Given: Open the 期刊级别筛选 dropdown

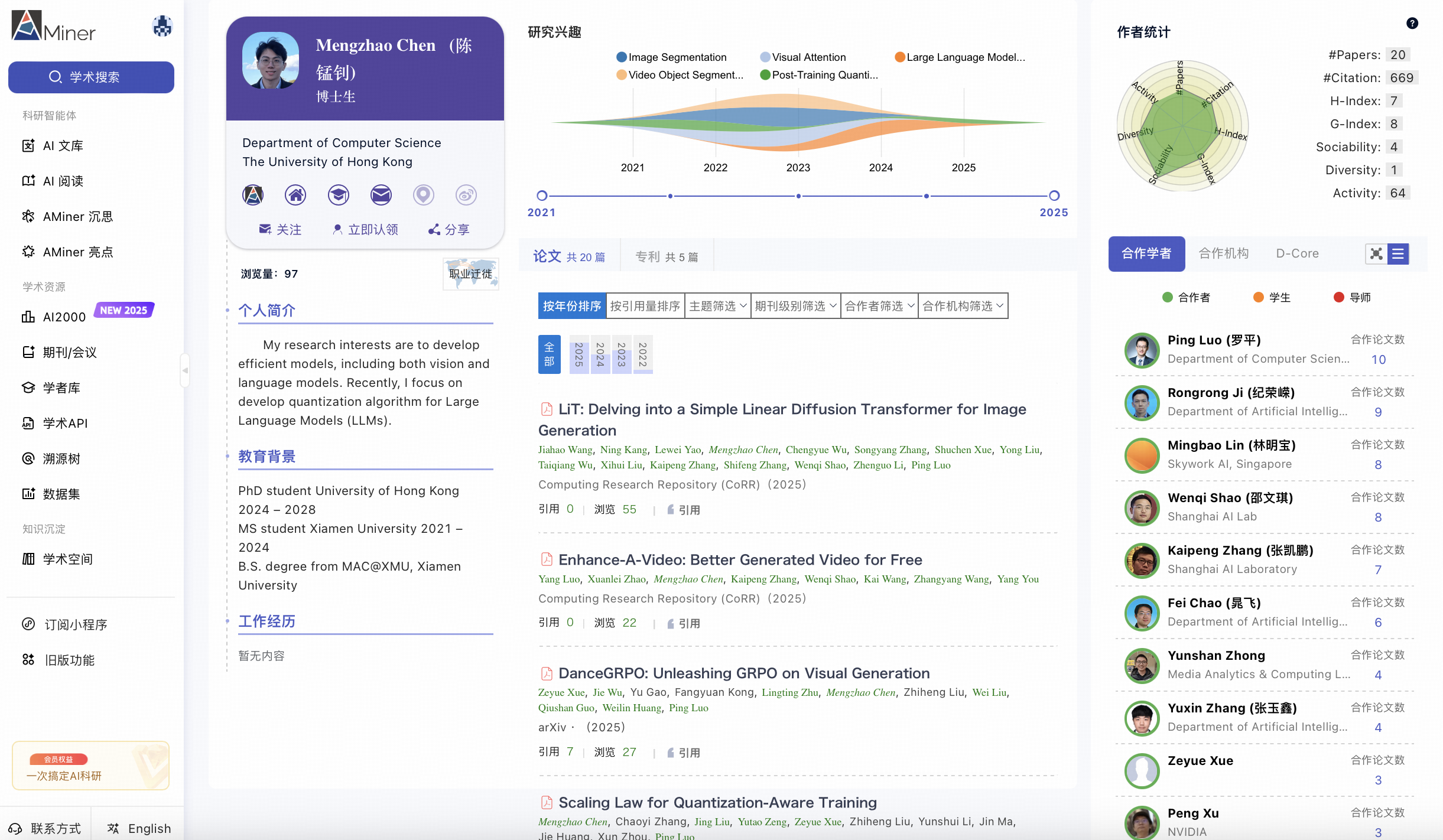Looking at the screenshot, I should [x=795, y=306].
